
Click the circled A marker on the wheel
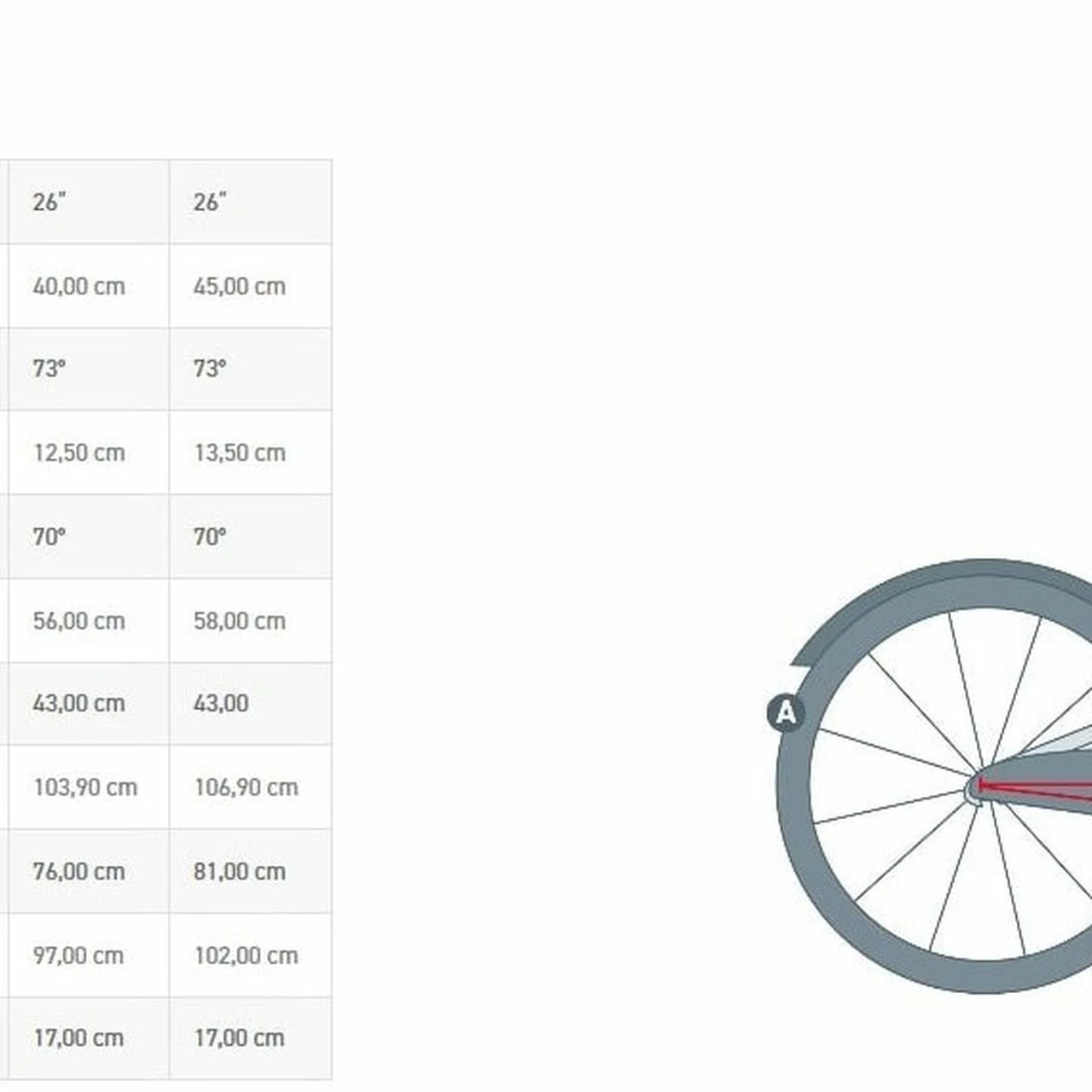point(786,712)
